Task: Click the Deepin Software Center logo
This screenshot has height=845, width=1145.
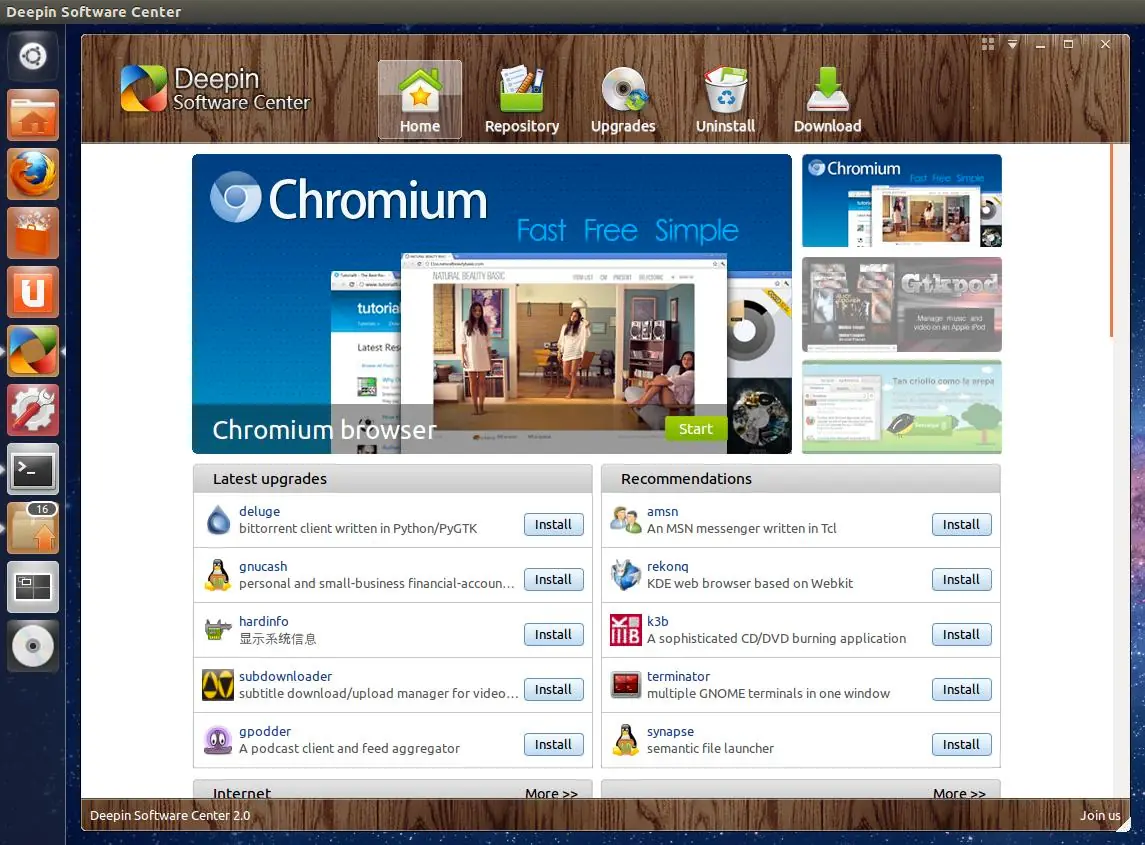Action: [215, 88]
